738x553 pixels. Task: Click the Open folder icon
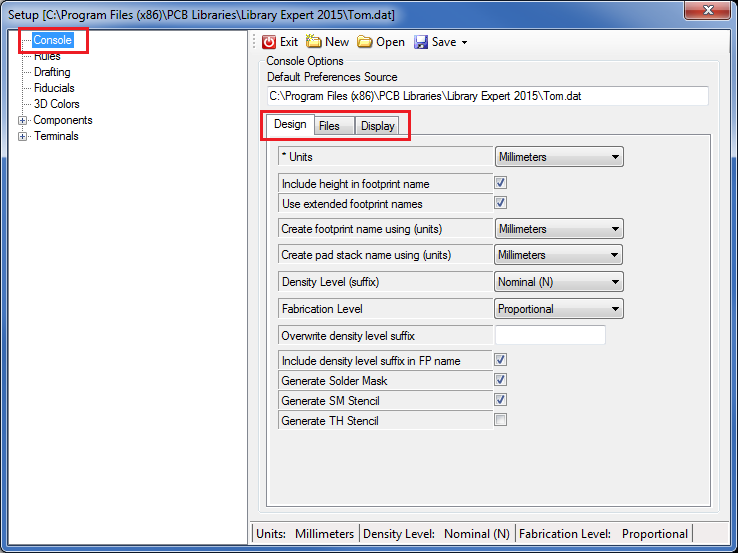tap(365, 42)
